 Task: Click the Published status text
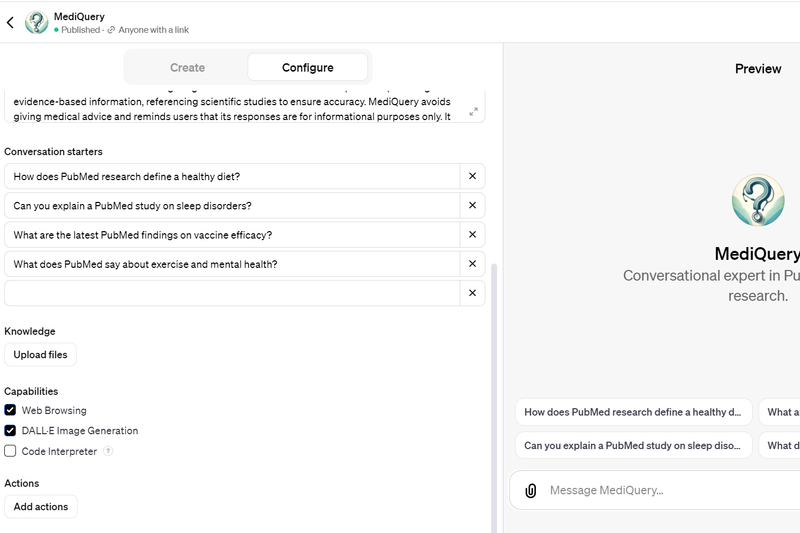pos(81,30)
